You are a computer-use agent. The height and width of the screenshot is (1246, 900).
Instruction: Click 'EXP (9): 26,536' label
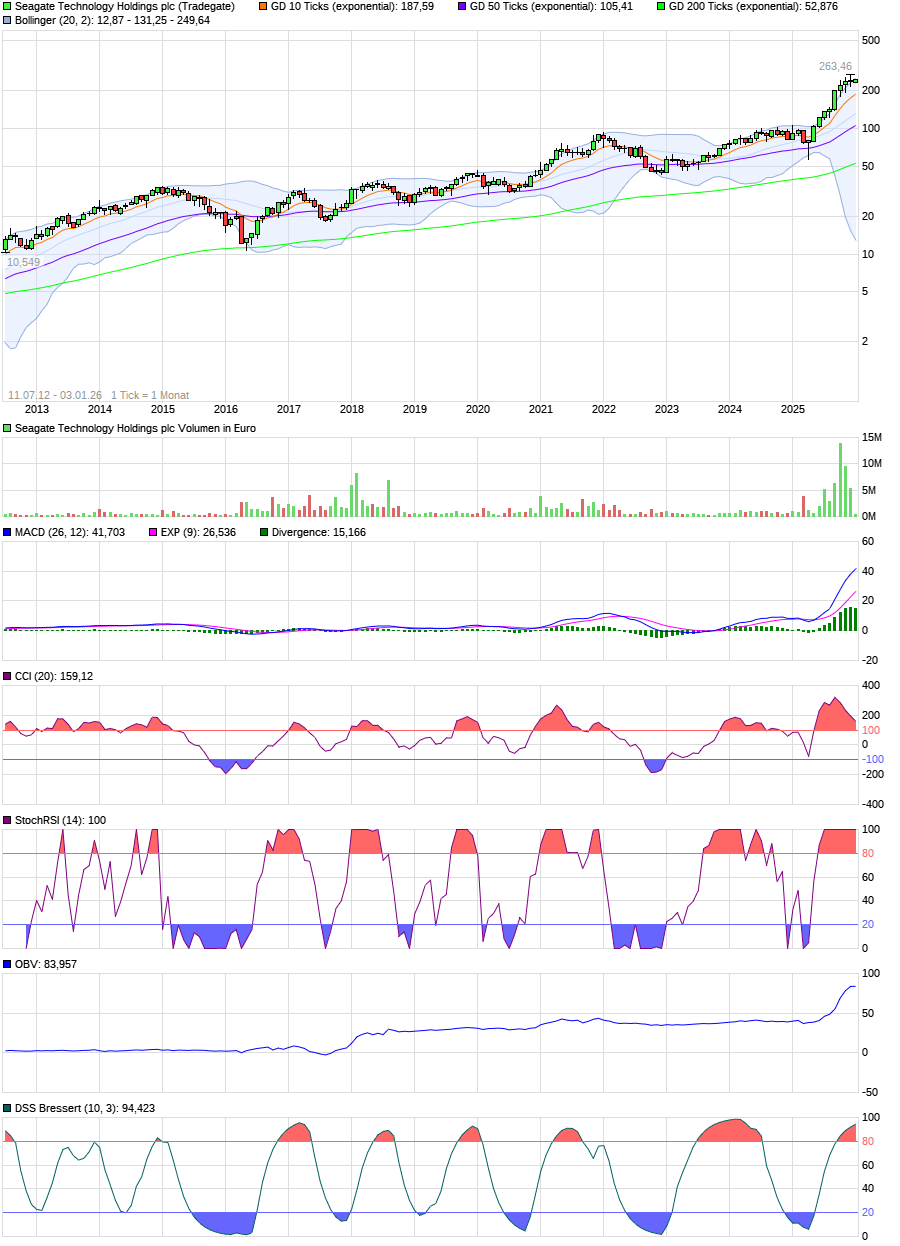click(x=198, y=532)
